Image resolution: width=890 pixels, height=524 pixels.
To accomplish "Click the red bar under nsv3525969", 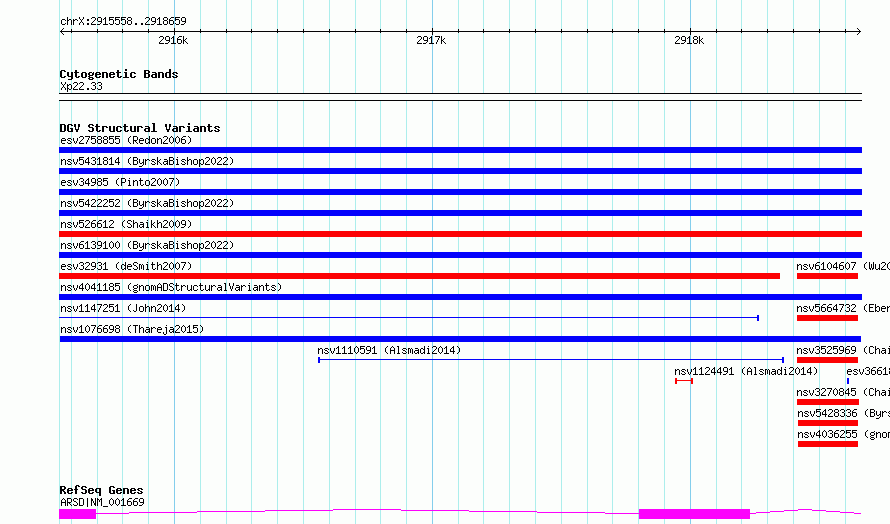I will pos(827,360).
